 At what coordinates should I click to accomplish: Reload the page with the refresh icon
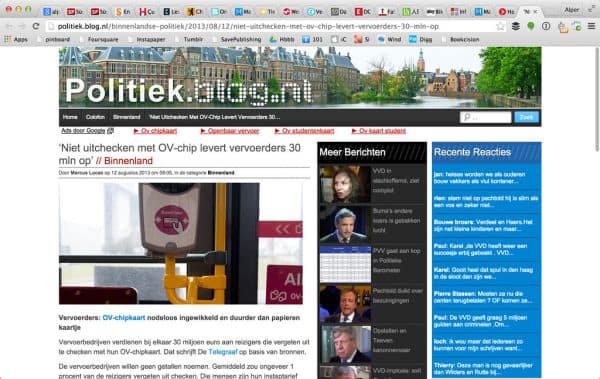(x=36, y=26)
